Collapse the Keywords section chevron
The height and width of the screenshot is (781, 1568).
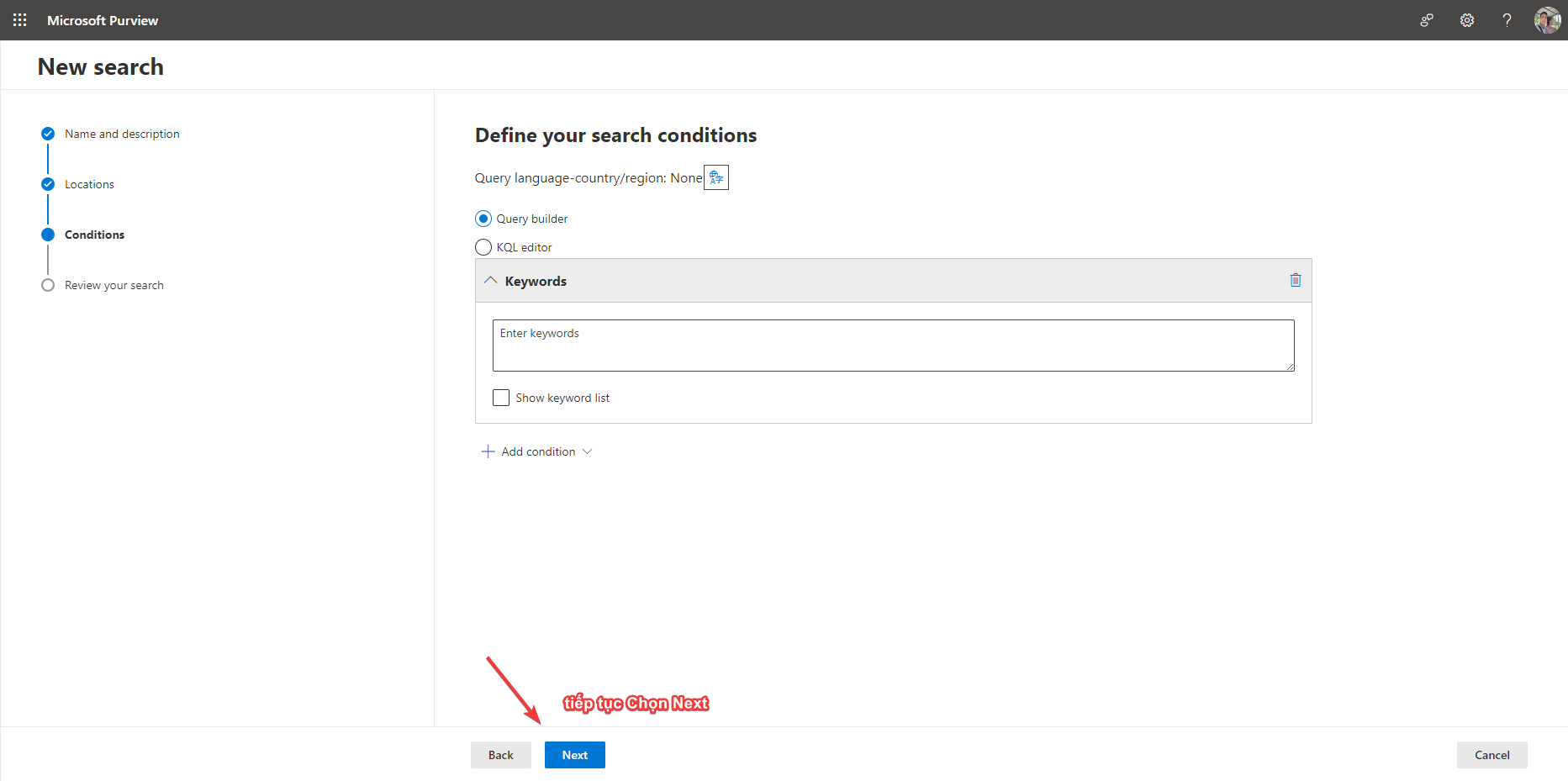(491, 280)
